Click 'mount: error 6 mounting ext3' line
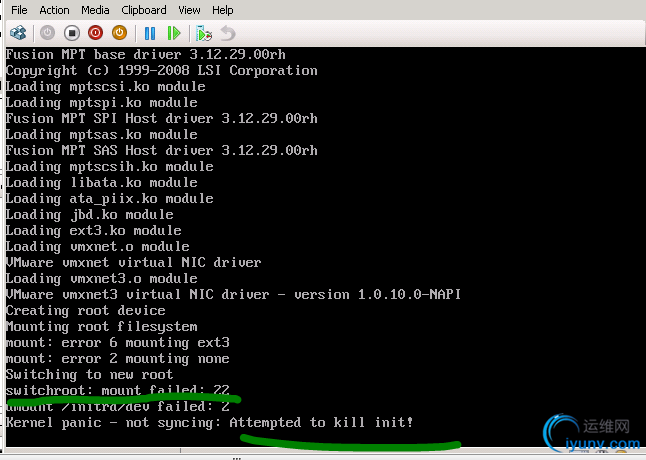The height and width of the screenshot is (460, 646). tap(117, 343)
